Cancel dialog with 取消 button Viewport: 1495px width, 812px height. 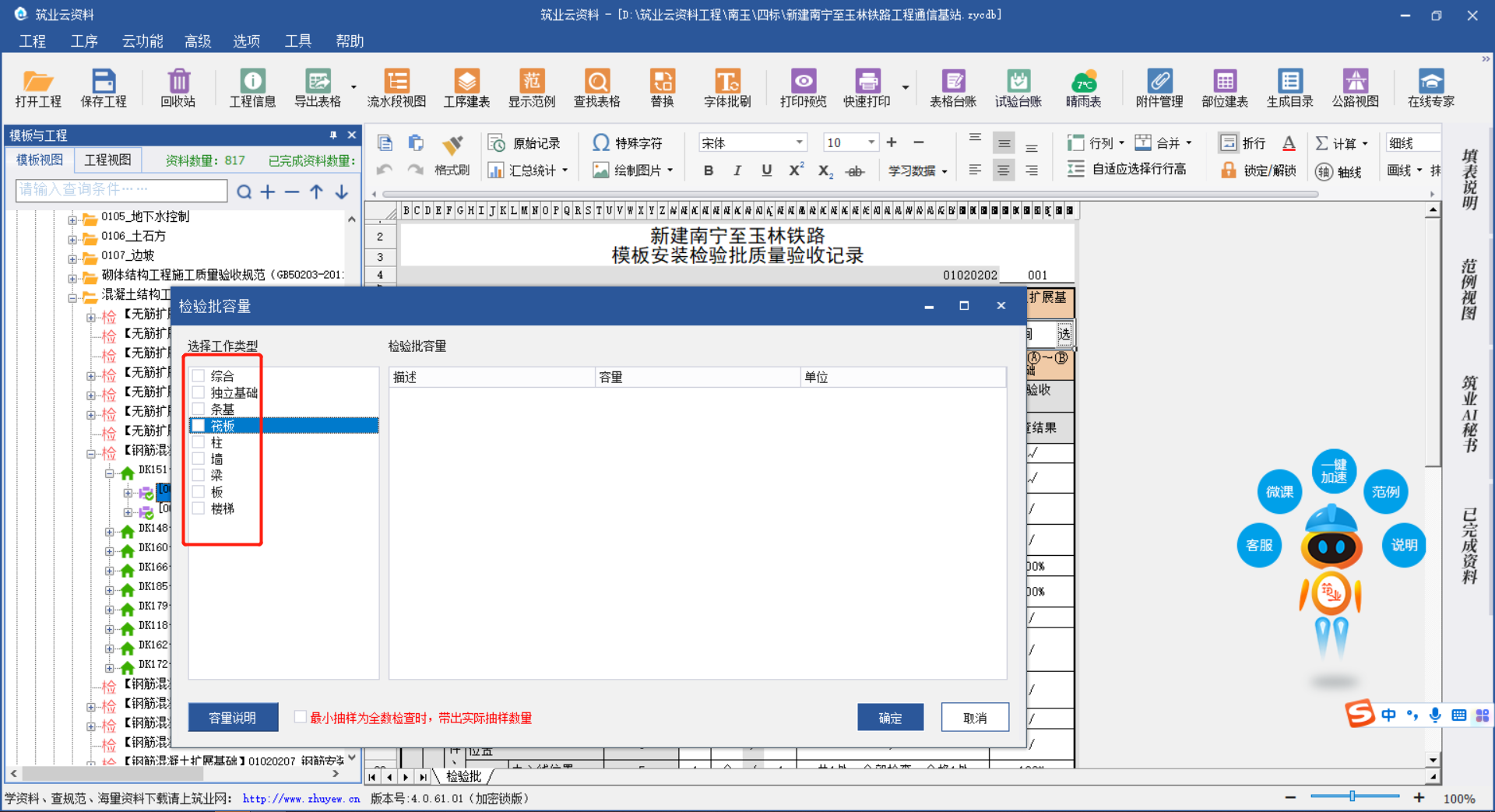pyautogui.click(x=975, y=717)
